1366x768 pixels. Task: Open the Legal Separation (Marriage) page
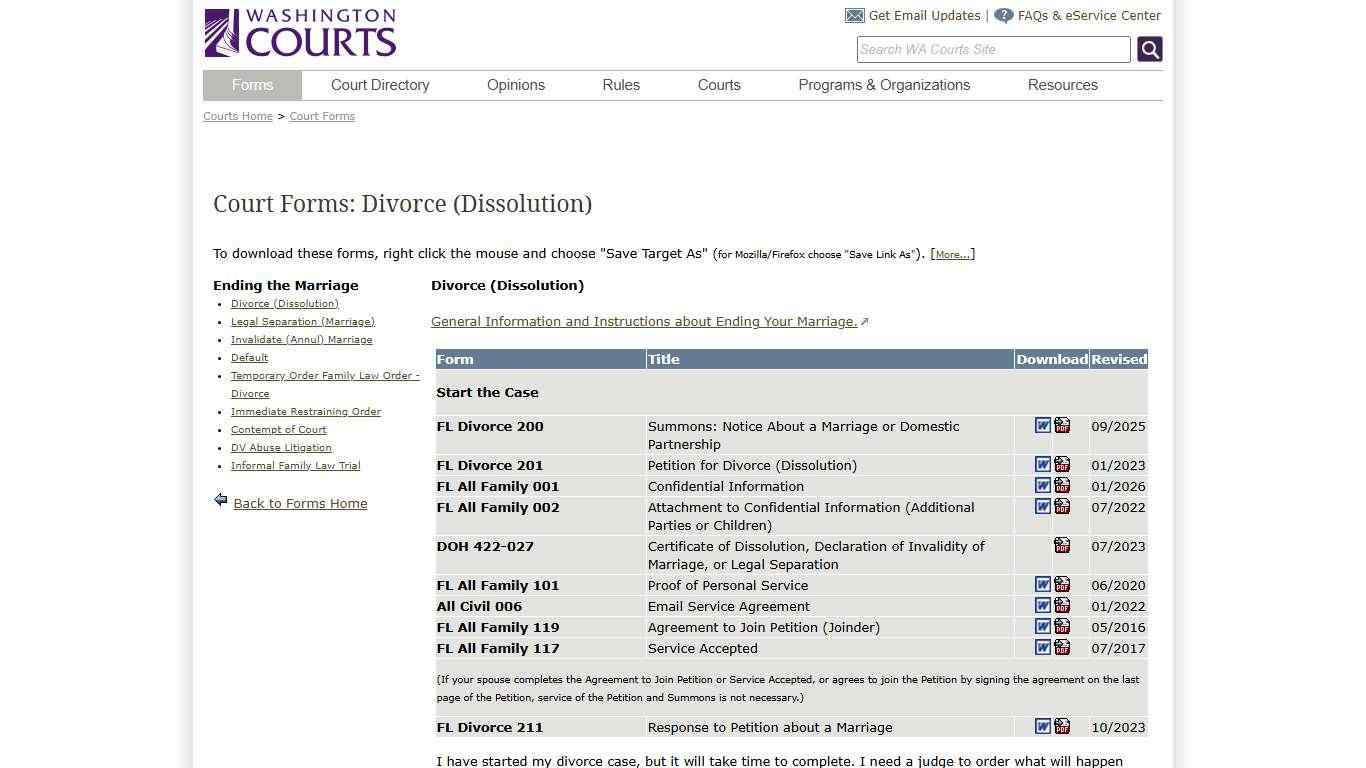pyautogui.click(x=303, y=321)
